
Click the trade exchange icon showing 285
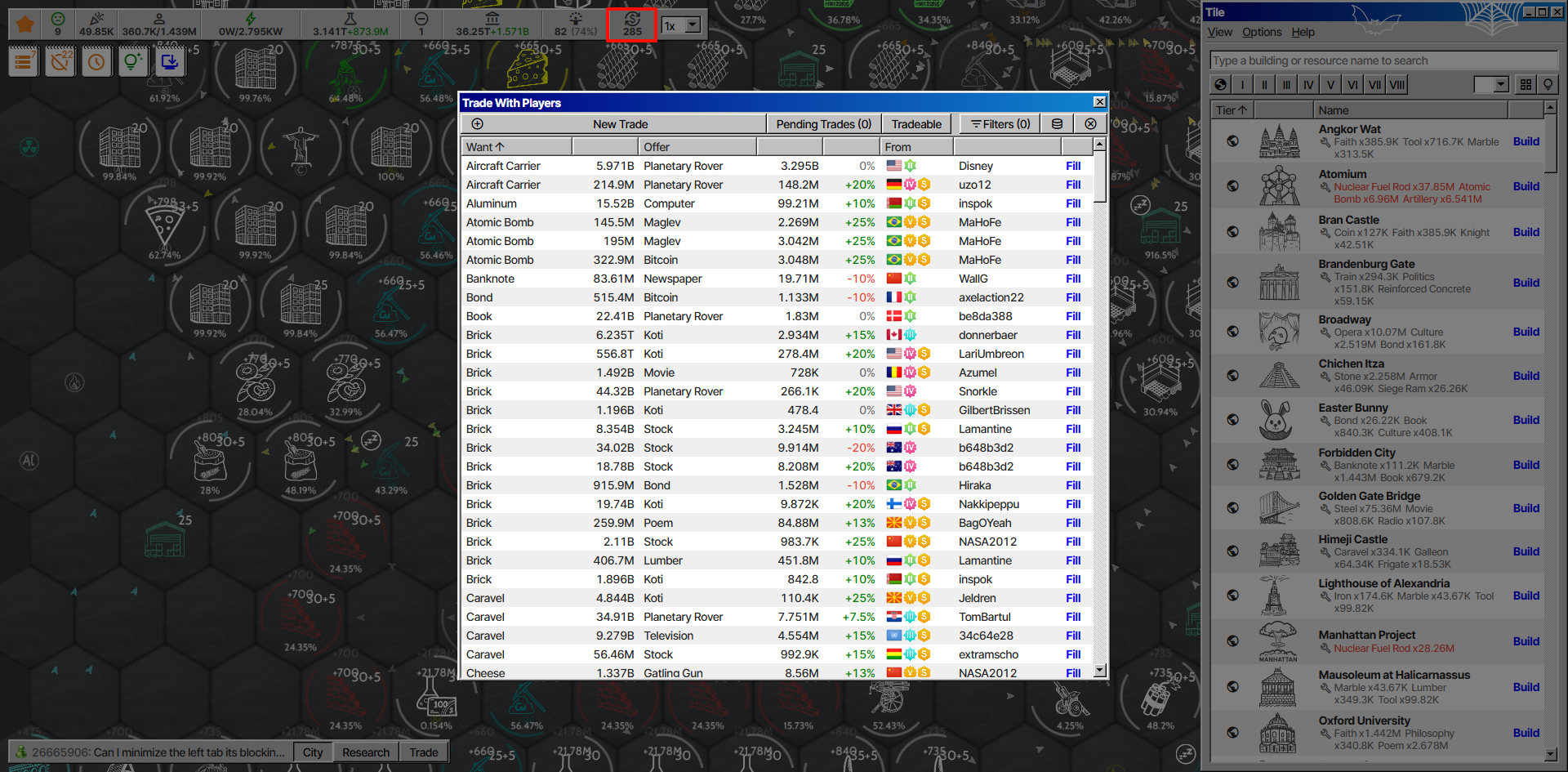631,25
